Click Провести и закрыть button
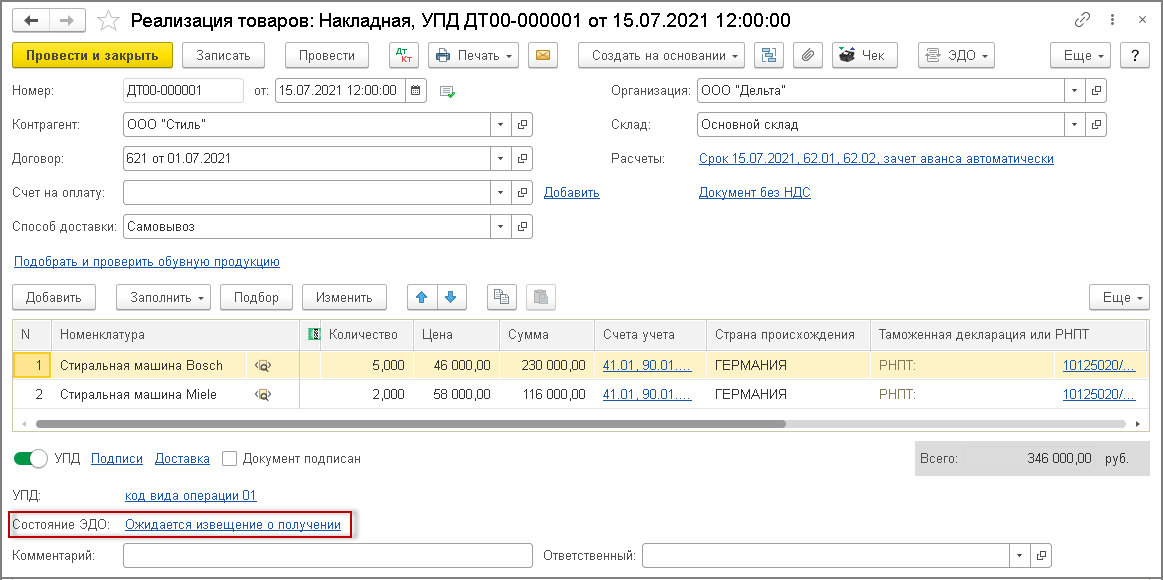 pyautogui.click(x=92, y=55)
